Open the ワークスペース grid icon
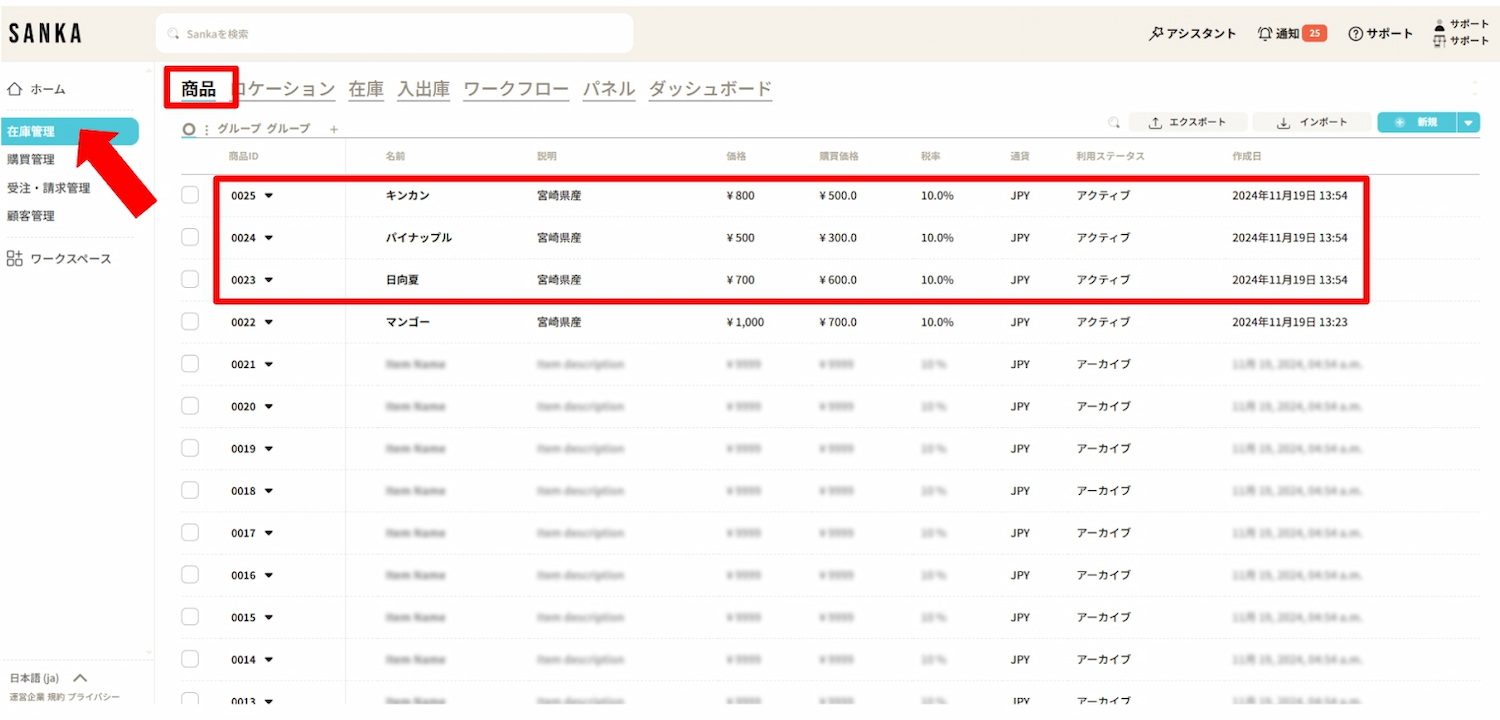 [x=15, y=259]
